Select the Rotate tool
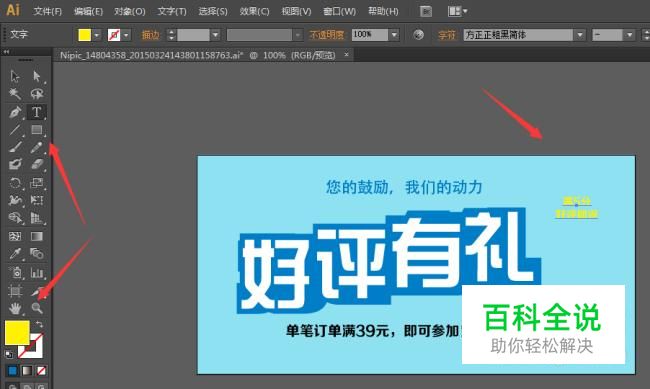Image resolution: width=650 pixels, height=389 pixels. click(15, 183)
